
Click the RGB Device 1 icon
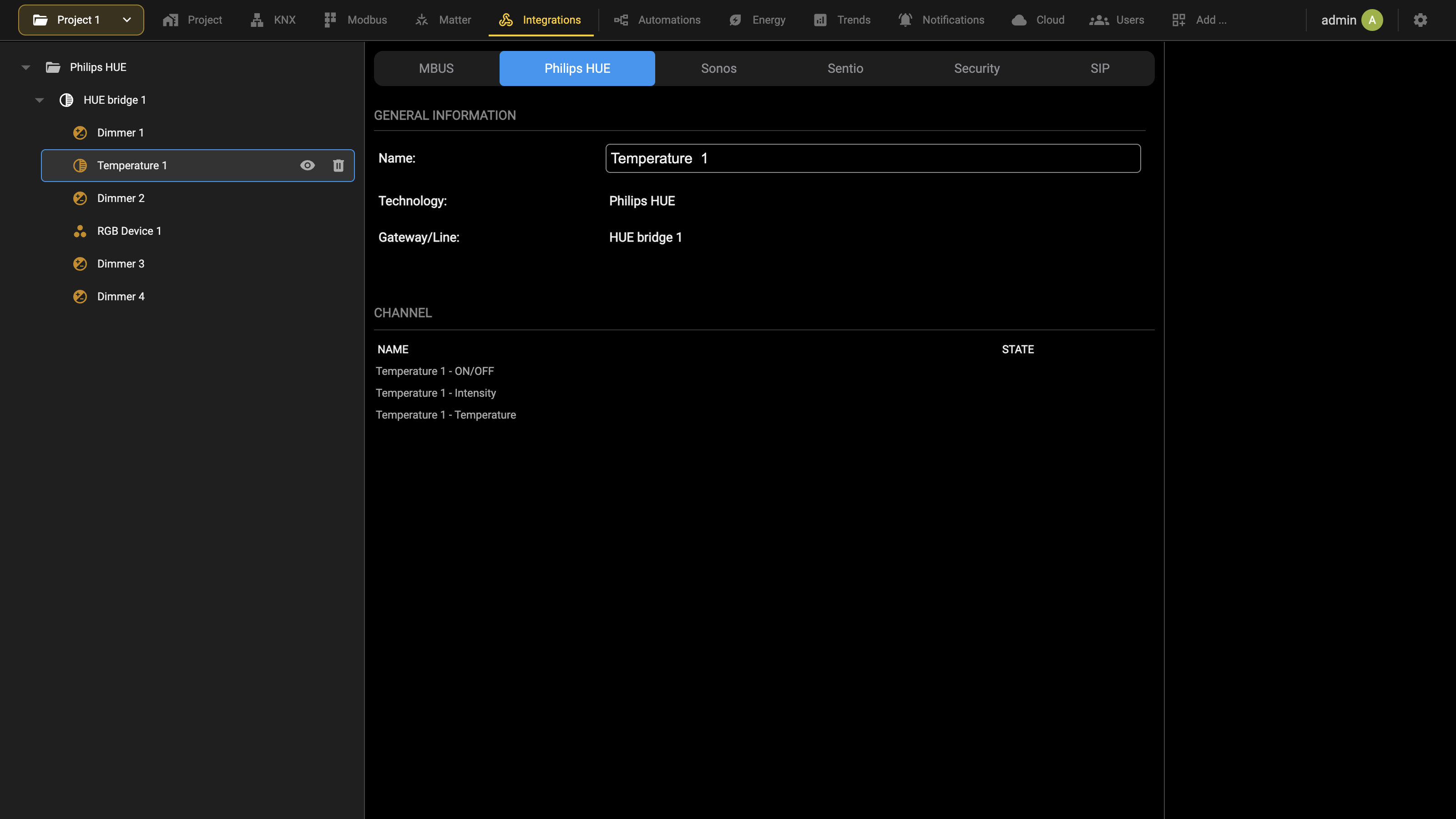click(x=80, y=231)
